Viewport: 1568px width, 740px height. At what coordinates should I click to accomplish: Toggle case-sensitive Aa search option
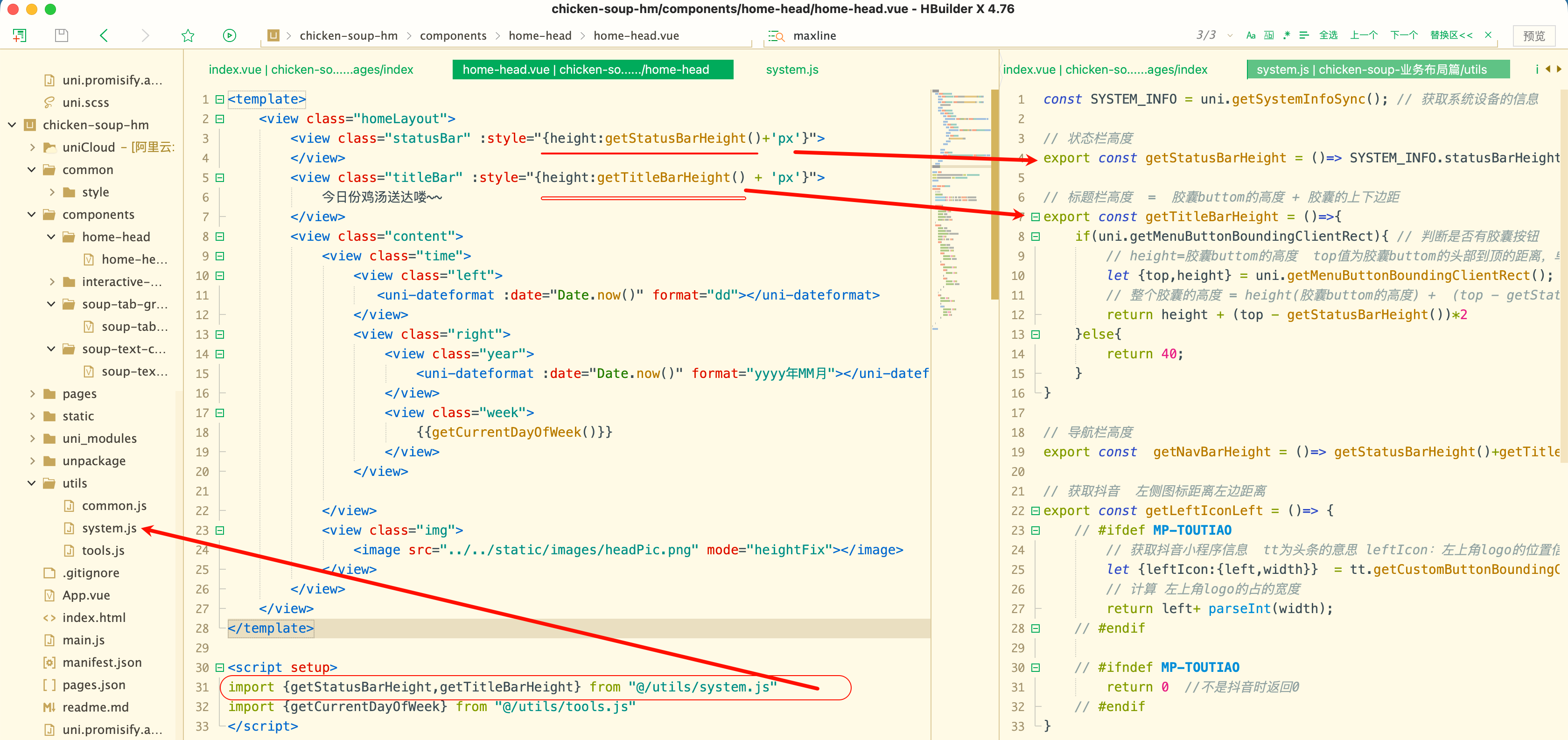(x=1251, y=35)
